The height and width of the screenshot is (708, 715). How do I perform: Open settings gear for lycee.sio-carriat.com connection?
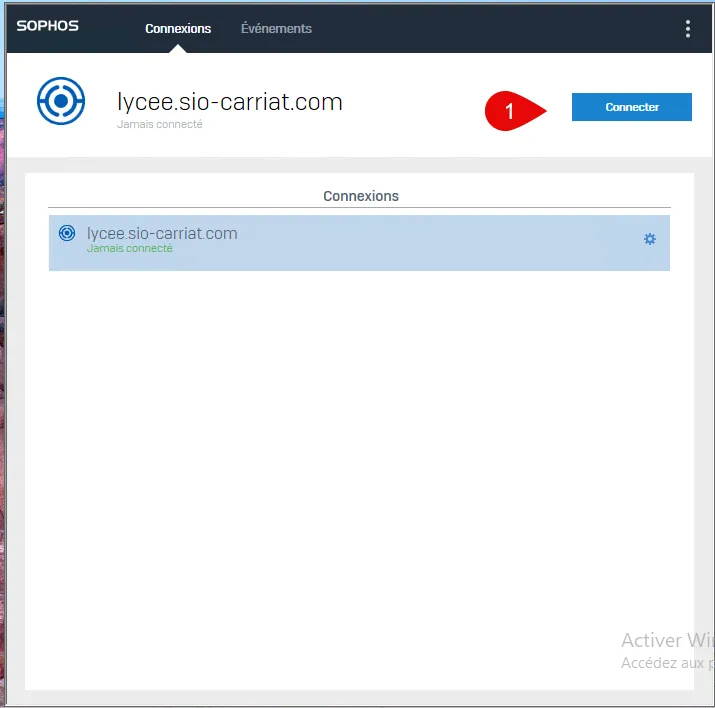pos(650,239)
